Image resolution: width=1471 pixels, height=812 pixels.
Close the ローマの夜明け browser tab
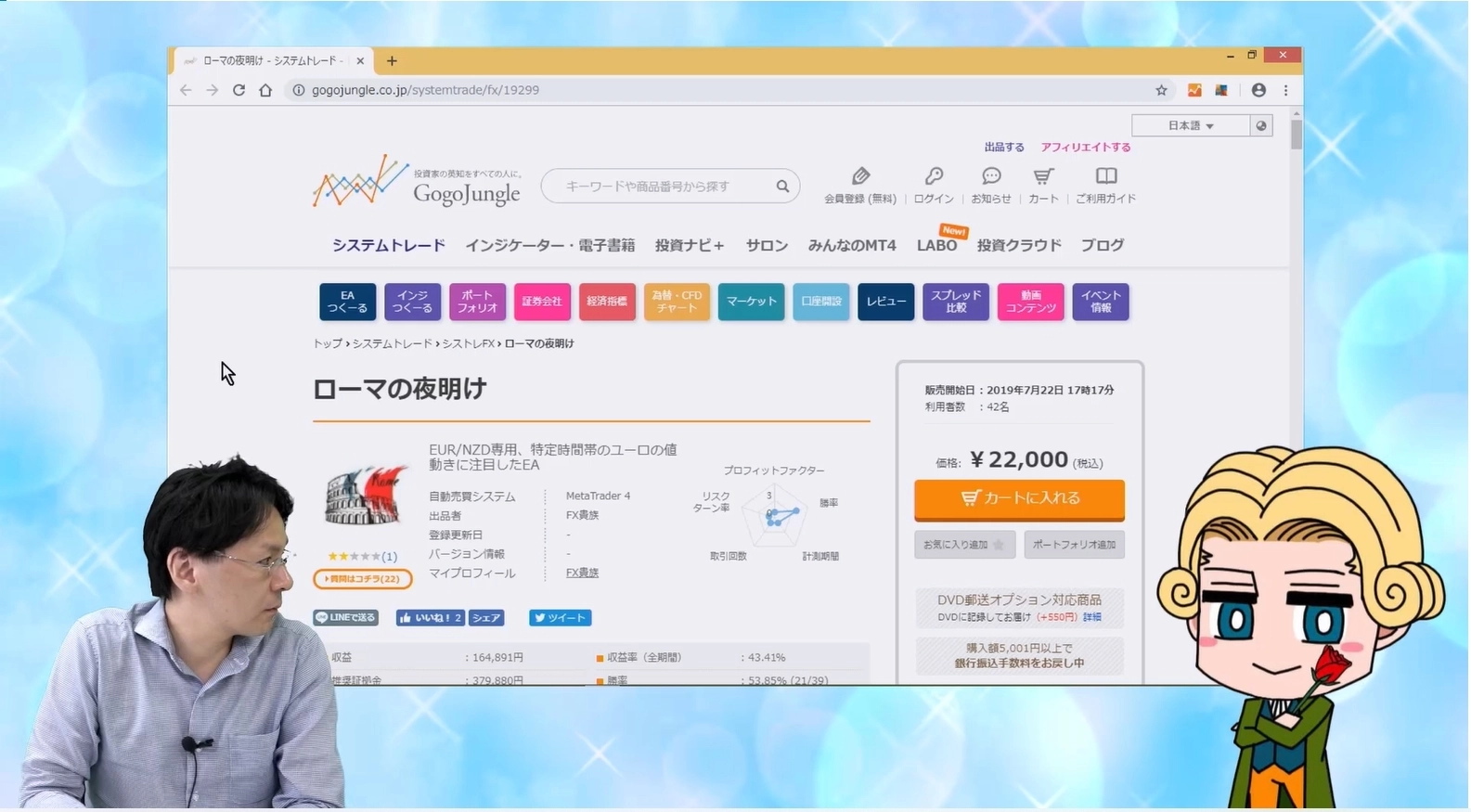(360, 61)
